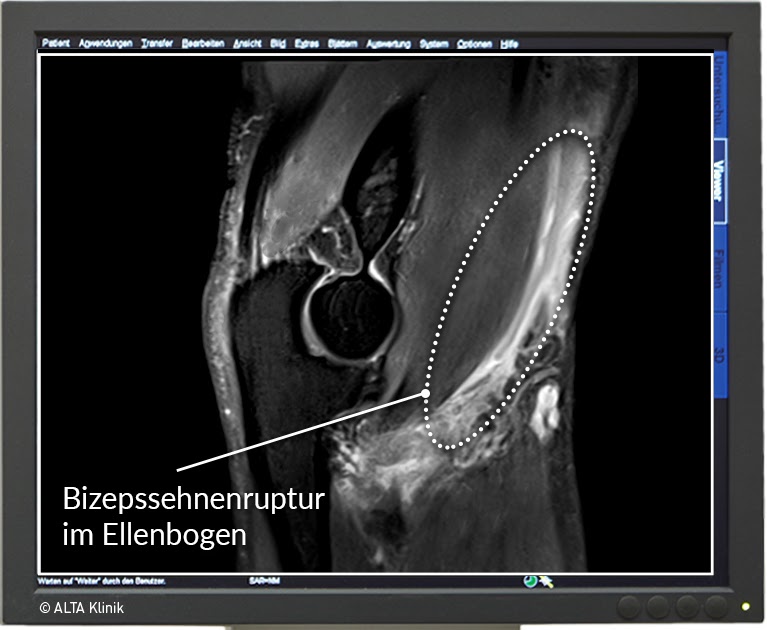Open the Bild menu
Image resolution: width=767 pixels, height=630 pixels.
278,44
